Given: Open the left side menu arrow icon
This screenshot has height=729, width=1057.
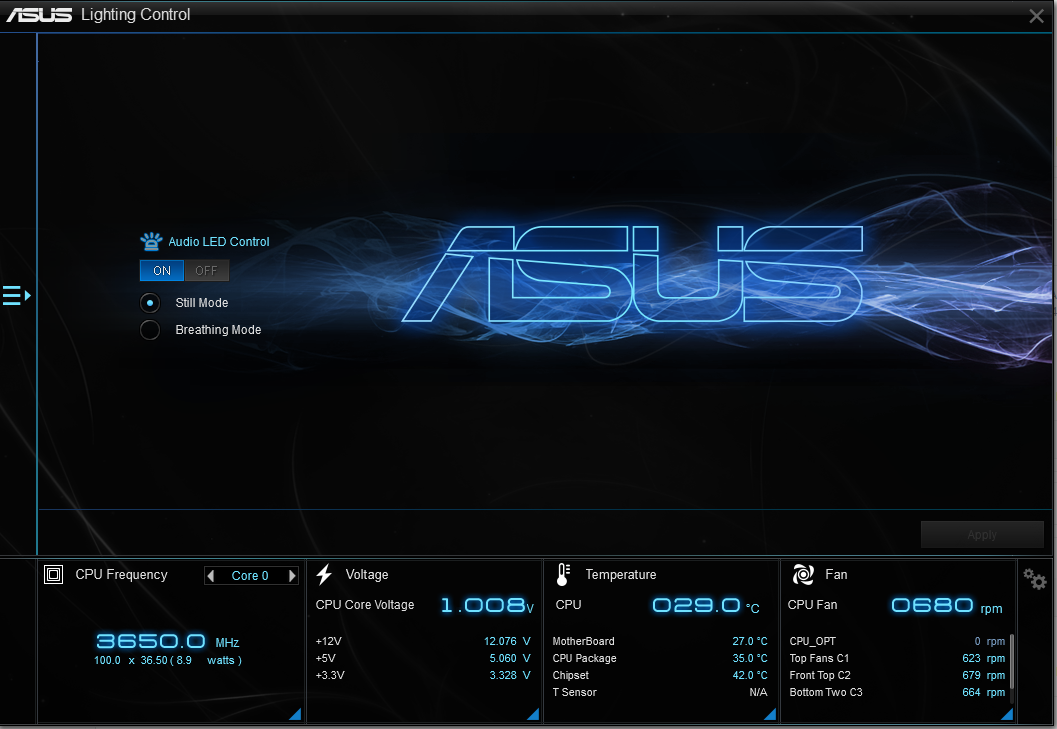Looking at the screenshot, I should [16, 295].
